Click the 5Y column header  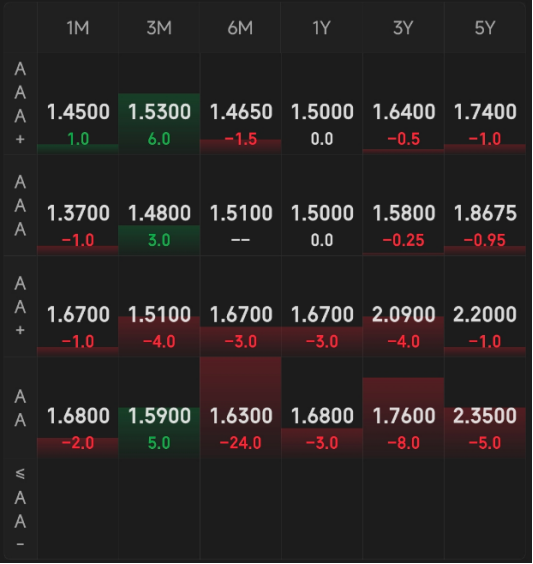tap(485, 28)
